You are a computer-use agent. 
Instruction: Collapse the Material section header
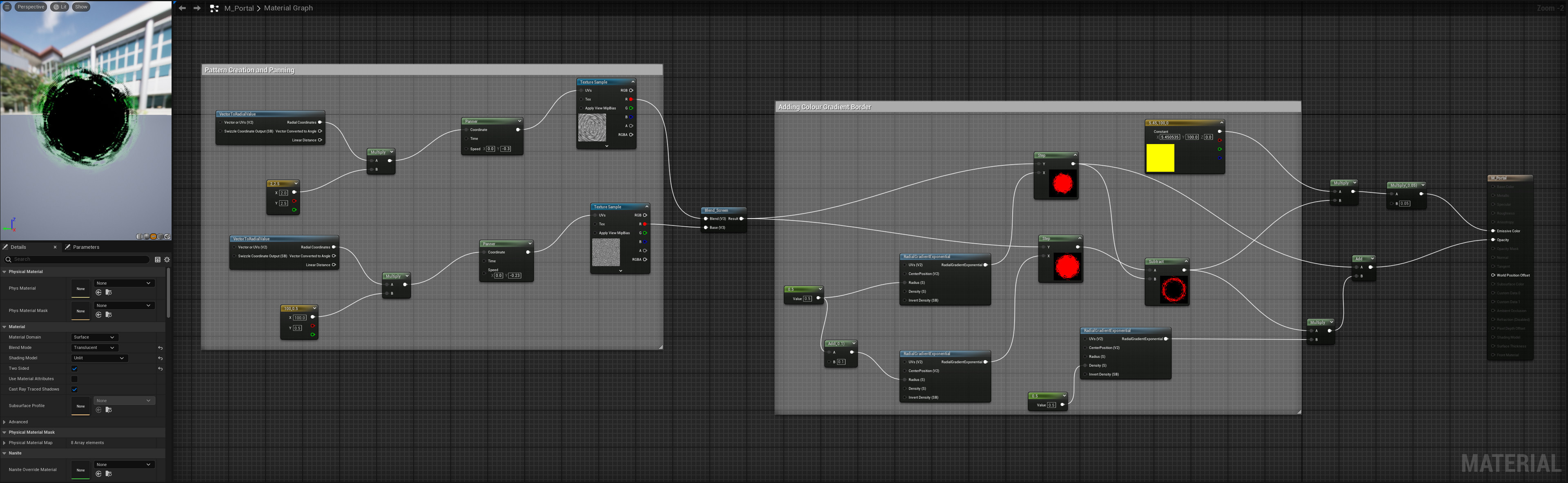5,327
